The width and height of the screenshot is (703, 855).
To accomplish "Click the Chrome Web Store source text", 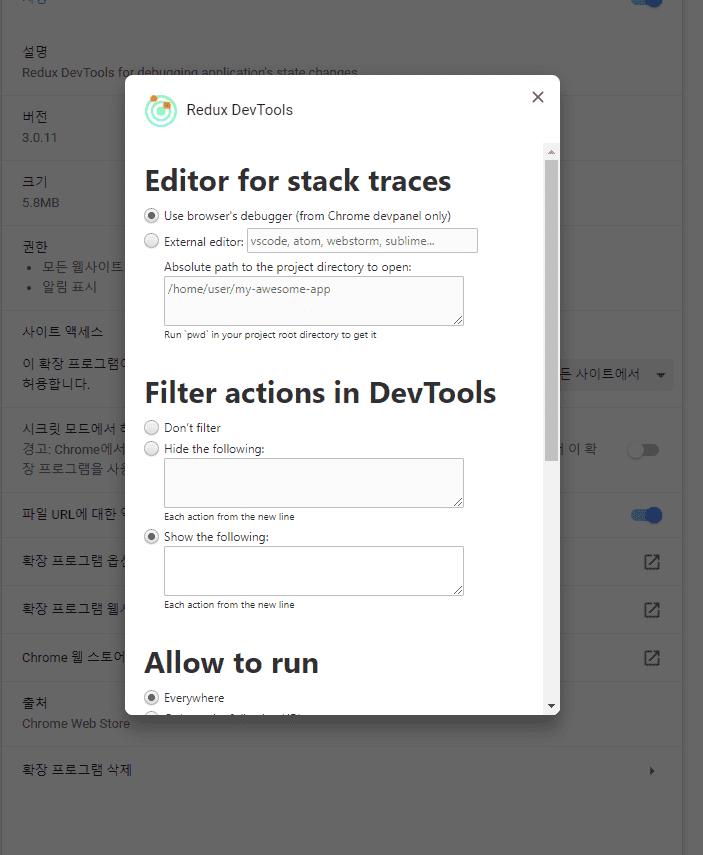I will click(x=76, y=724).
